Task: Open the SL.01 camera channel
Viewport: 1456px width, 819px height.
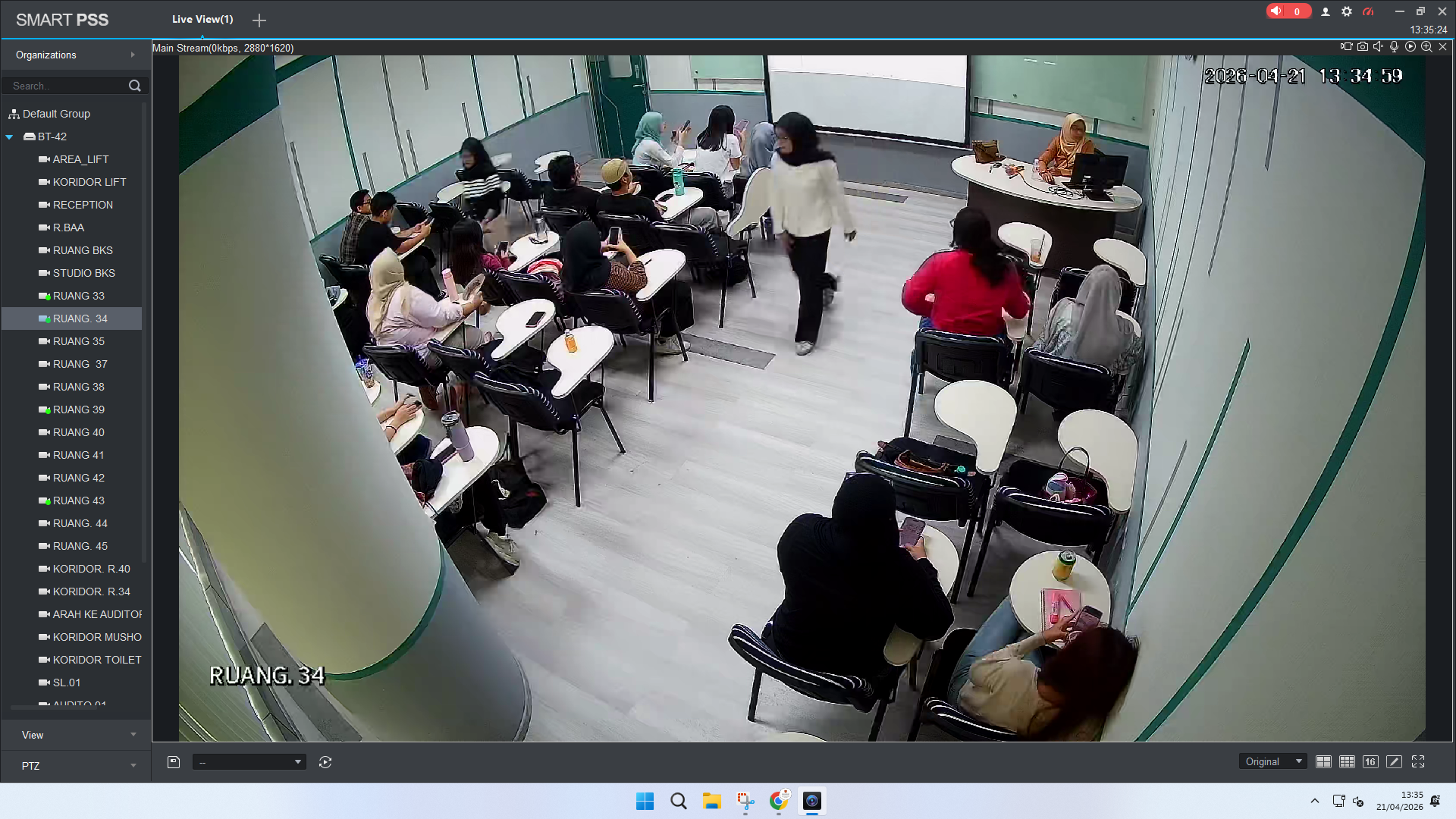Action: coord(60,682)
